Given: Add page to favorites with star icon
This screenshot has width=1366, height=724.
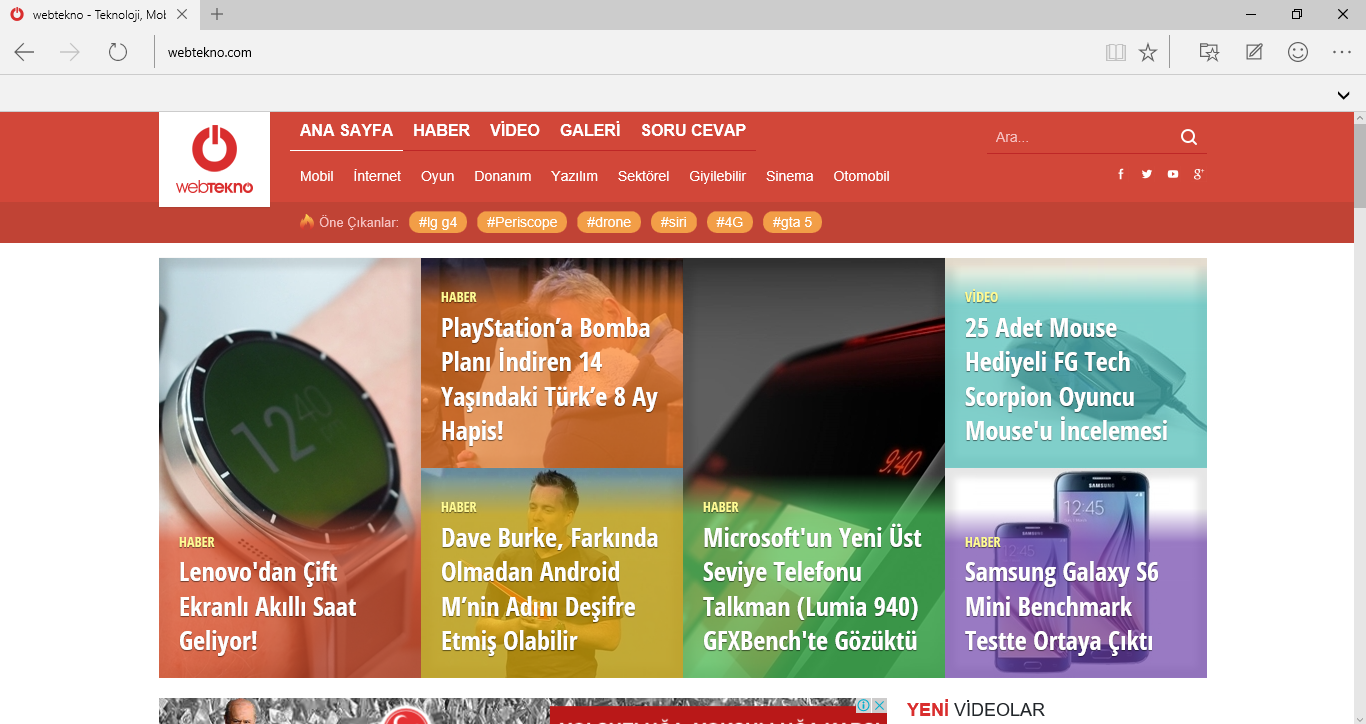Looking at the screenshot, I should coord(1148,52).
